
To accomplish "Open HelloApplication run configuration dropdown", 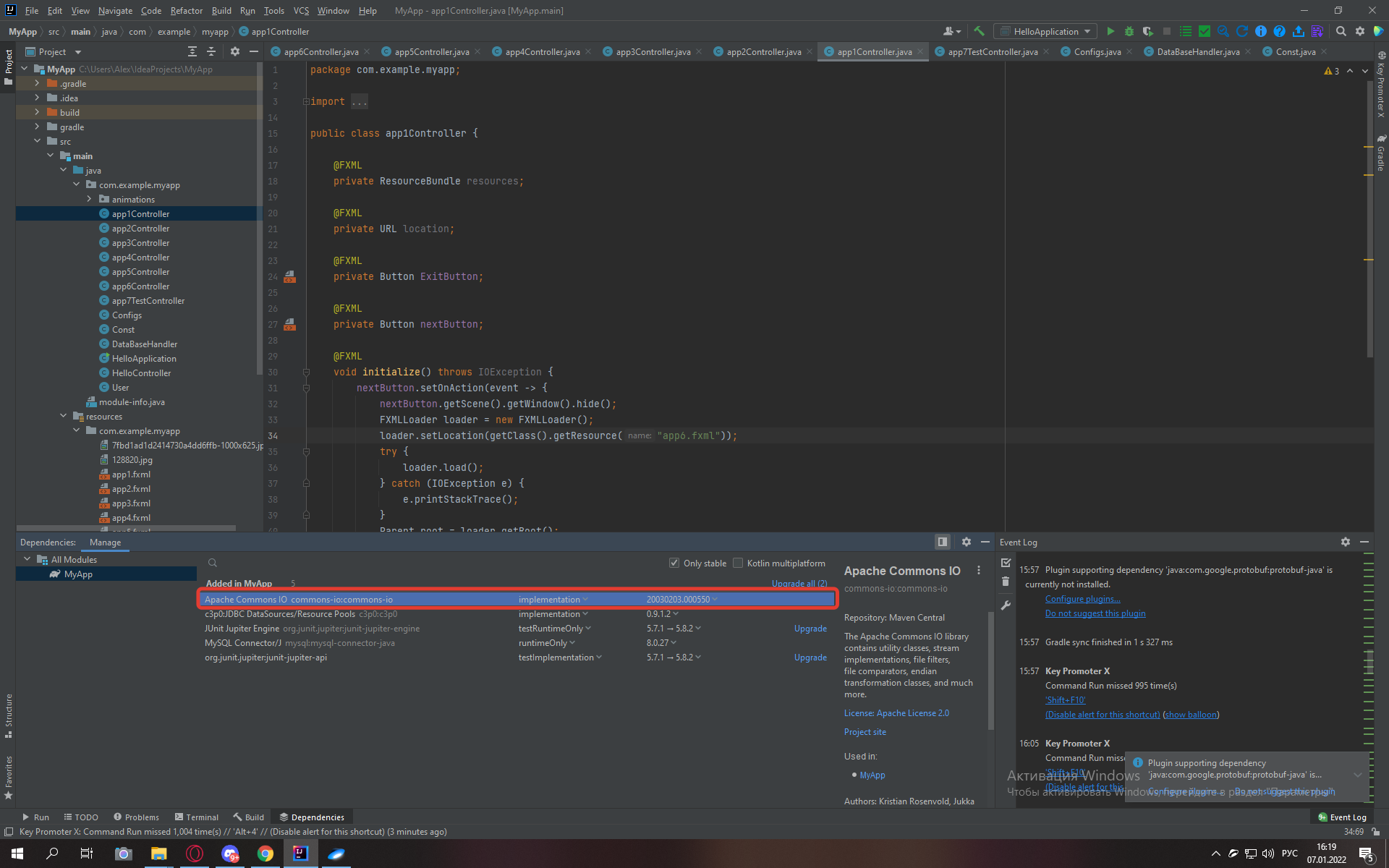I will point(1045,31).
